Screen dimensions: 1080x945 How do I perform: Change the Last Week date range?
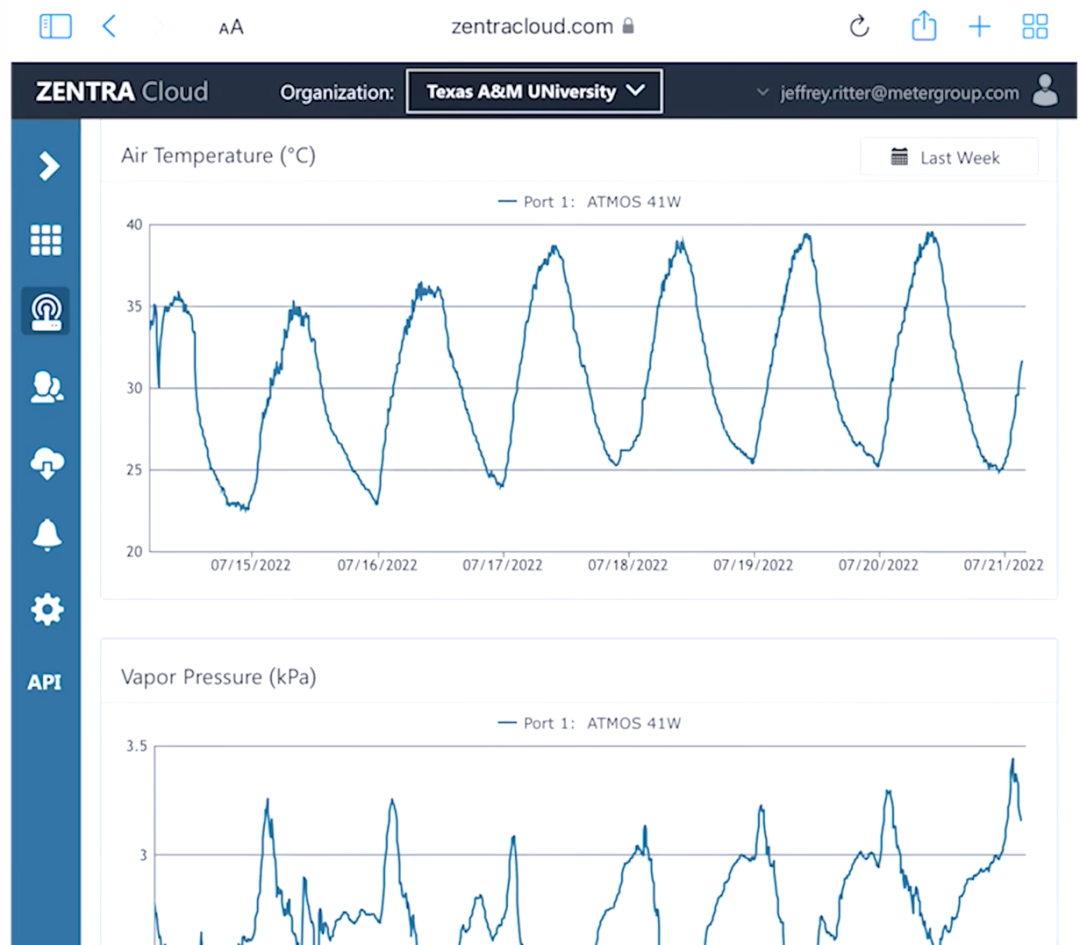pyautogui.click(x=948, y=157)
